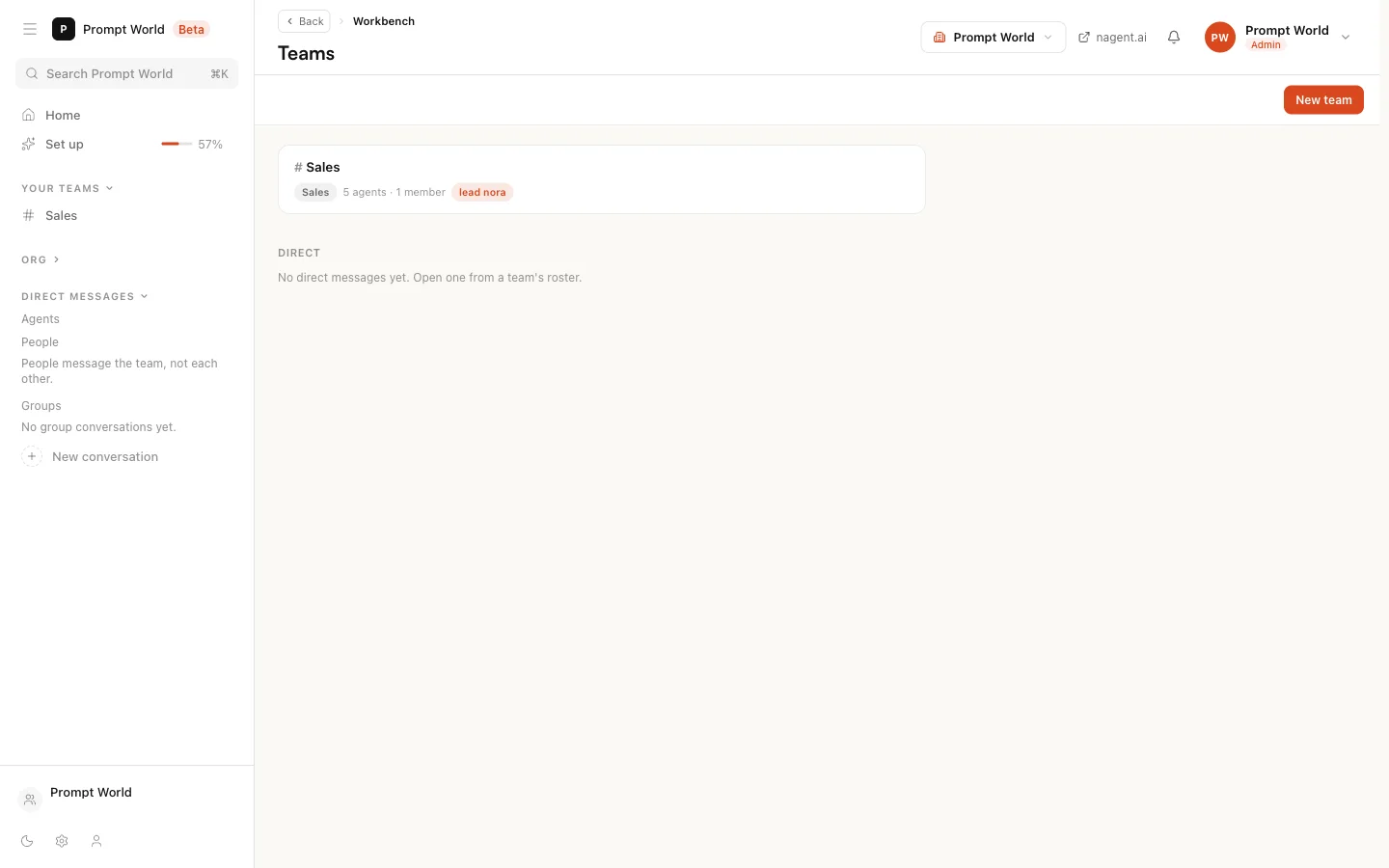Expand the account menu chevron
Image resolution: width=1389 pixels, height=868 pixels.
(x=1346, y=38)
